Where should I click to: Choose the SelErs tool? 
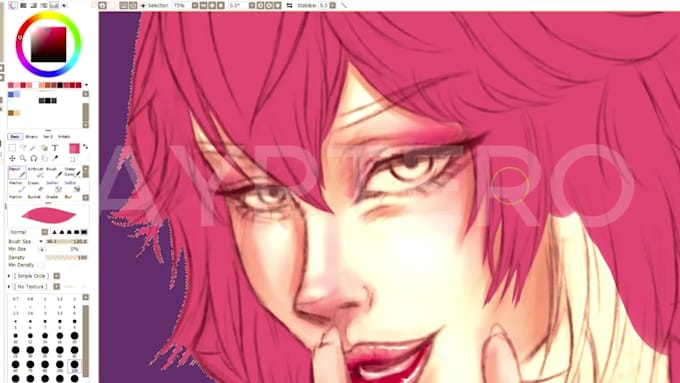pos(71,186)
